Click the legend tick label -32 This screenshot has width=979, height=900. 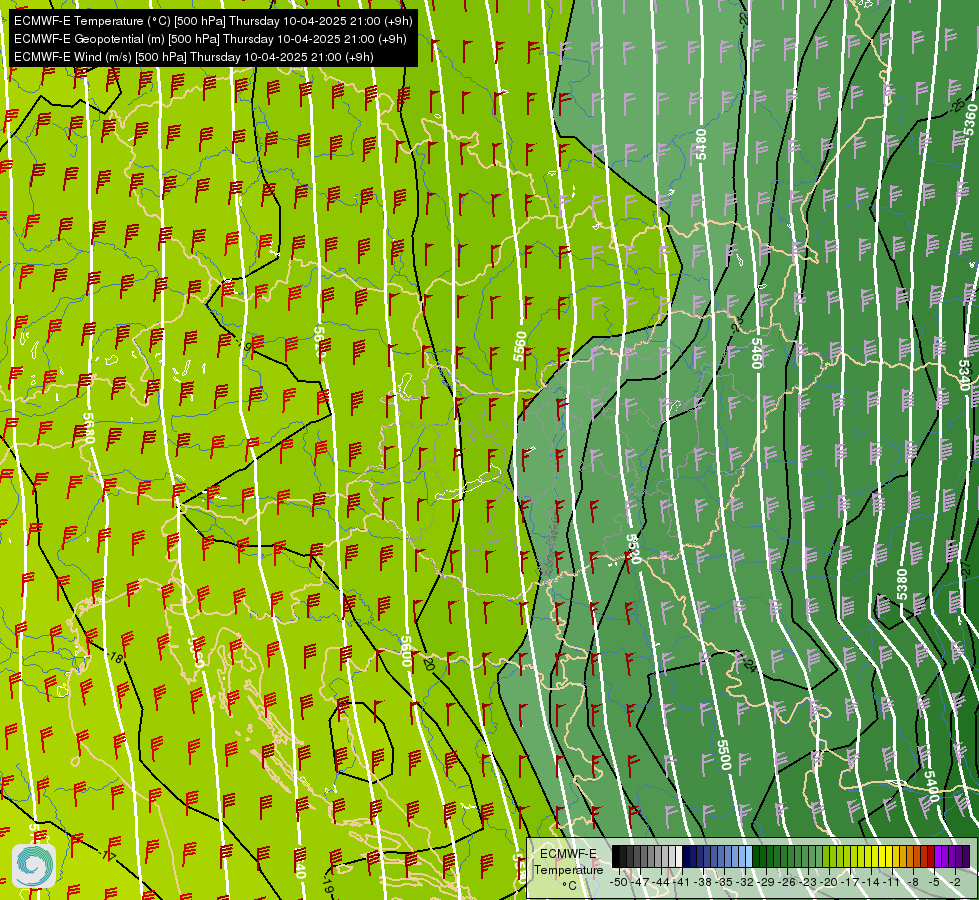click(x=745, y=882)
